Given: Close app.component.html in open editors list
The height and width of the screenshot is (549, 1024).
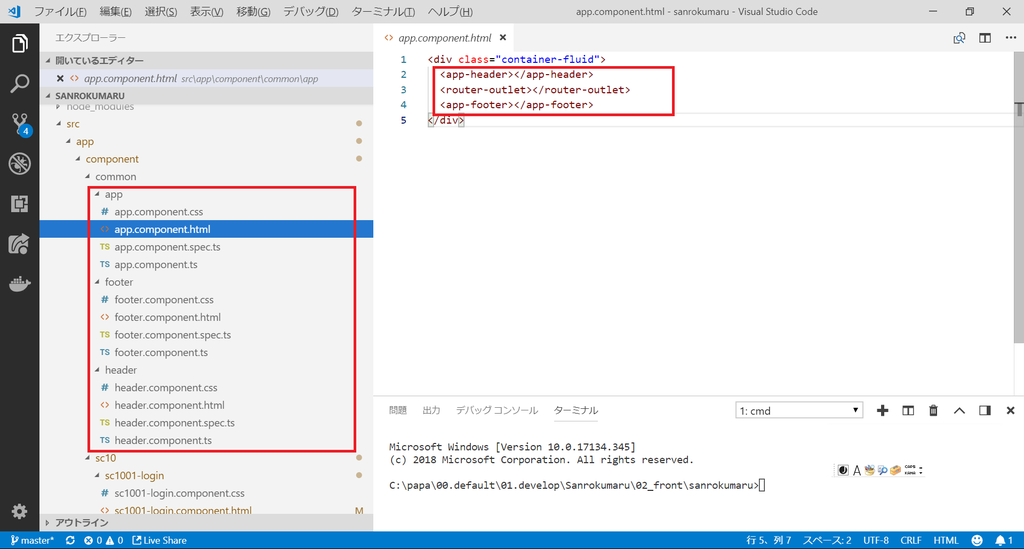Looking at the screenshot, I should coord(60,78).
